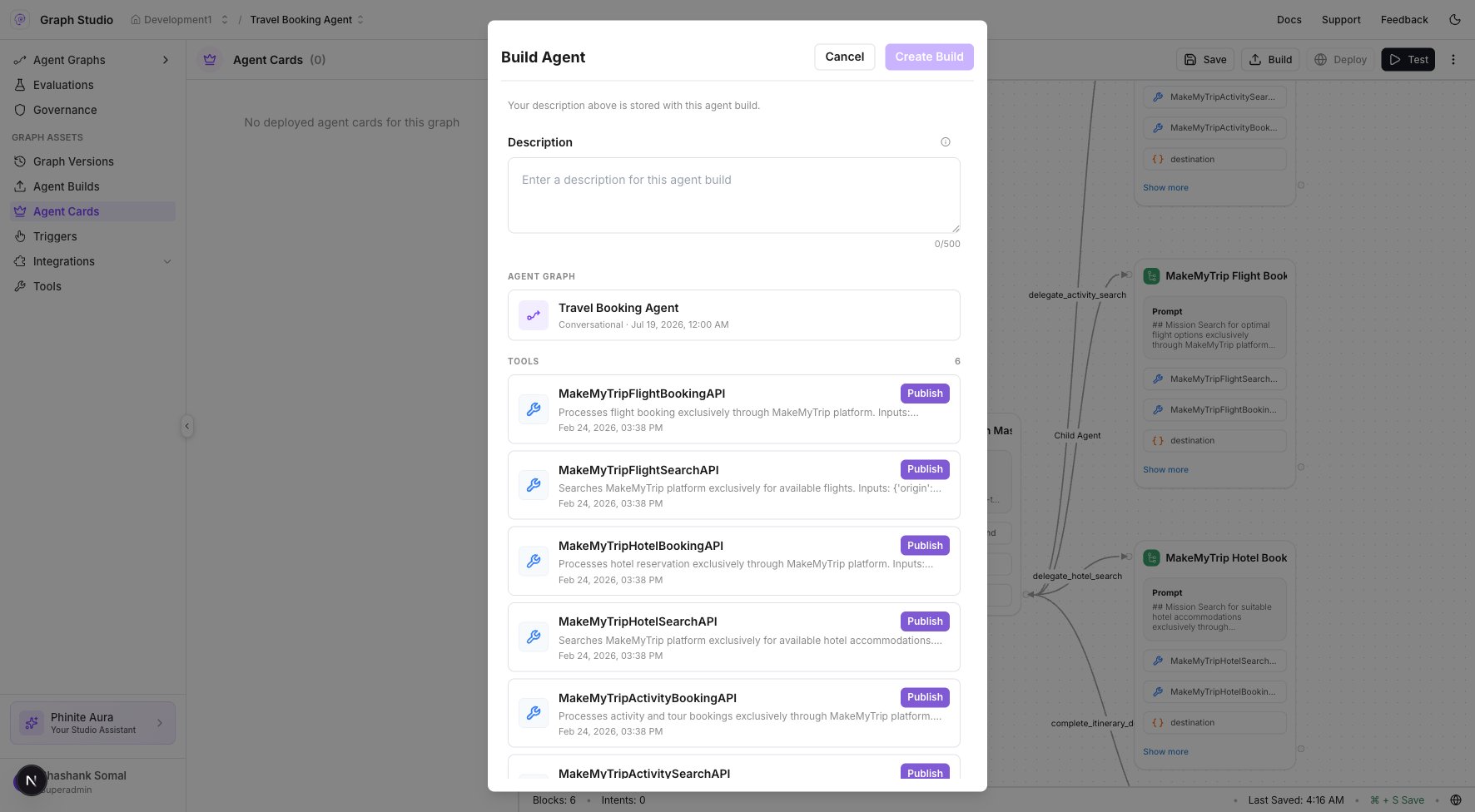This screenshot has width=1475, height=812.
Task: Click the MakeMyTripFlightBookingAPI wrench icon
Action: (534, 409)
